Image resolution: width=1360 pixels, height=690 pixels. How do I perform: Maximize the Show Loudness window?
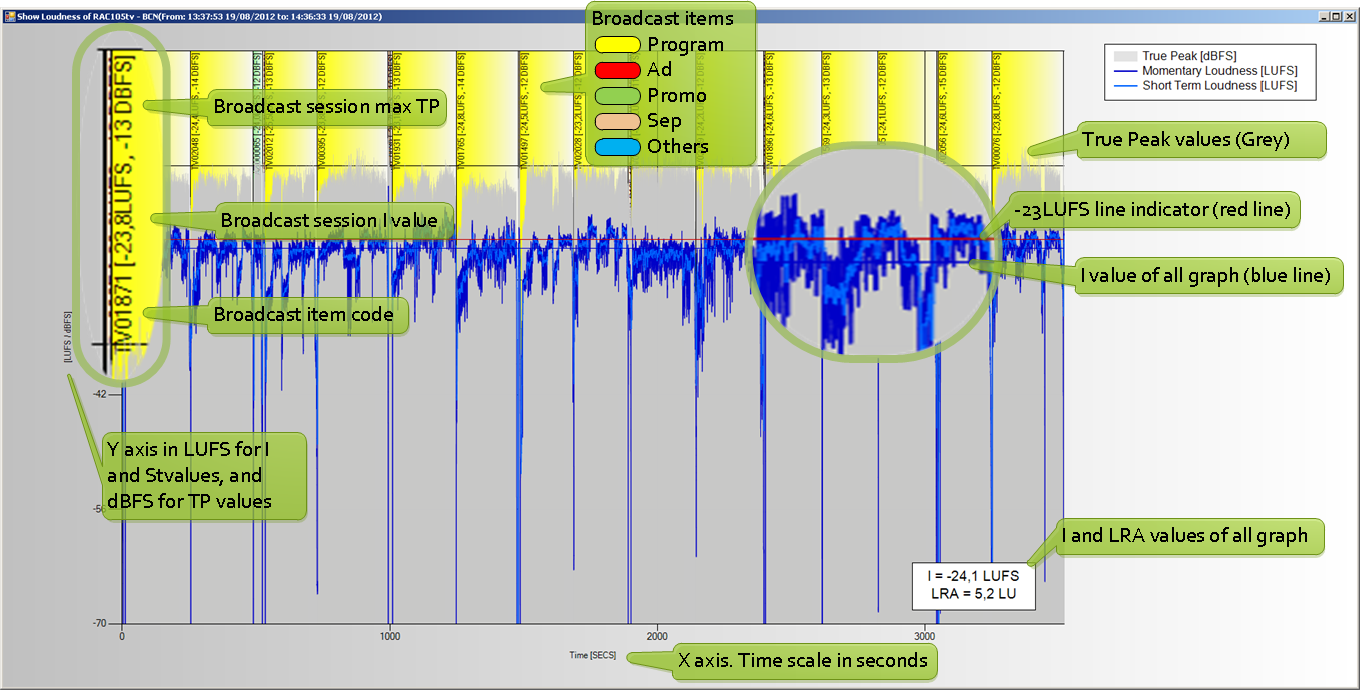pos(1336,17)
